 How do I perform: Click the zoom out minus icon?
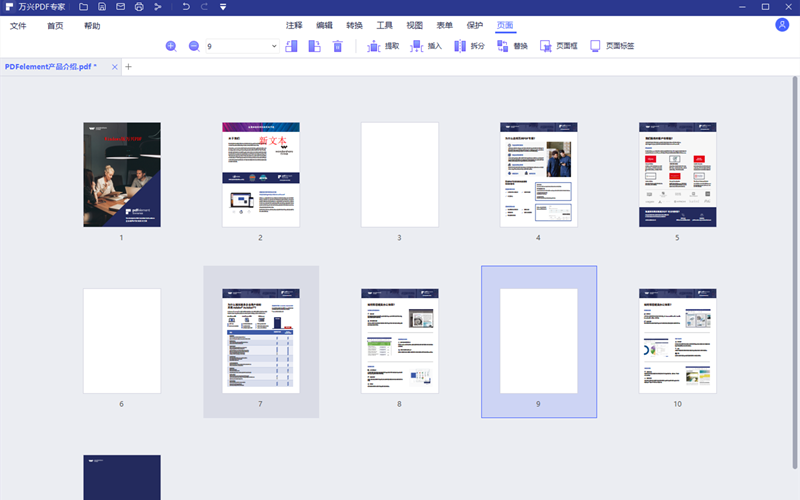(194, 46)
